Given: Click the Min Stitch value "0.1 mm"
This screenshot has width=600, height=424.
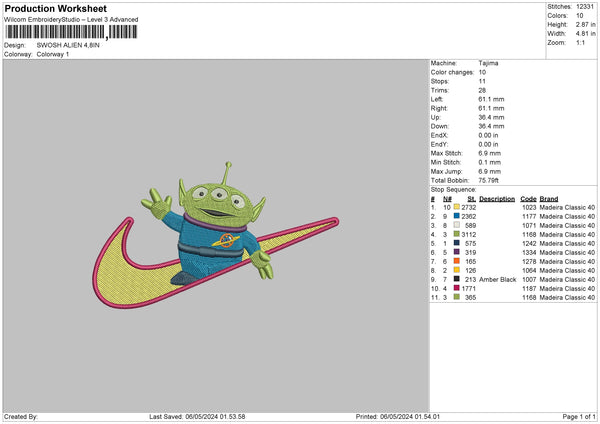Looking at the screenshot, I should tap(489, 162).
